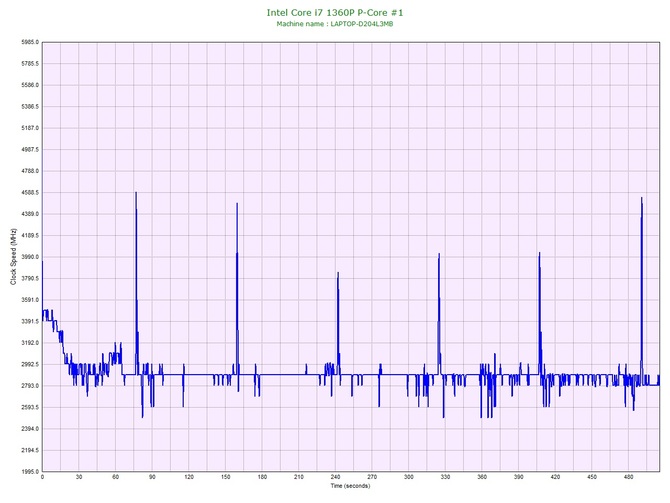
Task: Click the 5586.0 y-axis tick label
Action: tap(30, 85)
